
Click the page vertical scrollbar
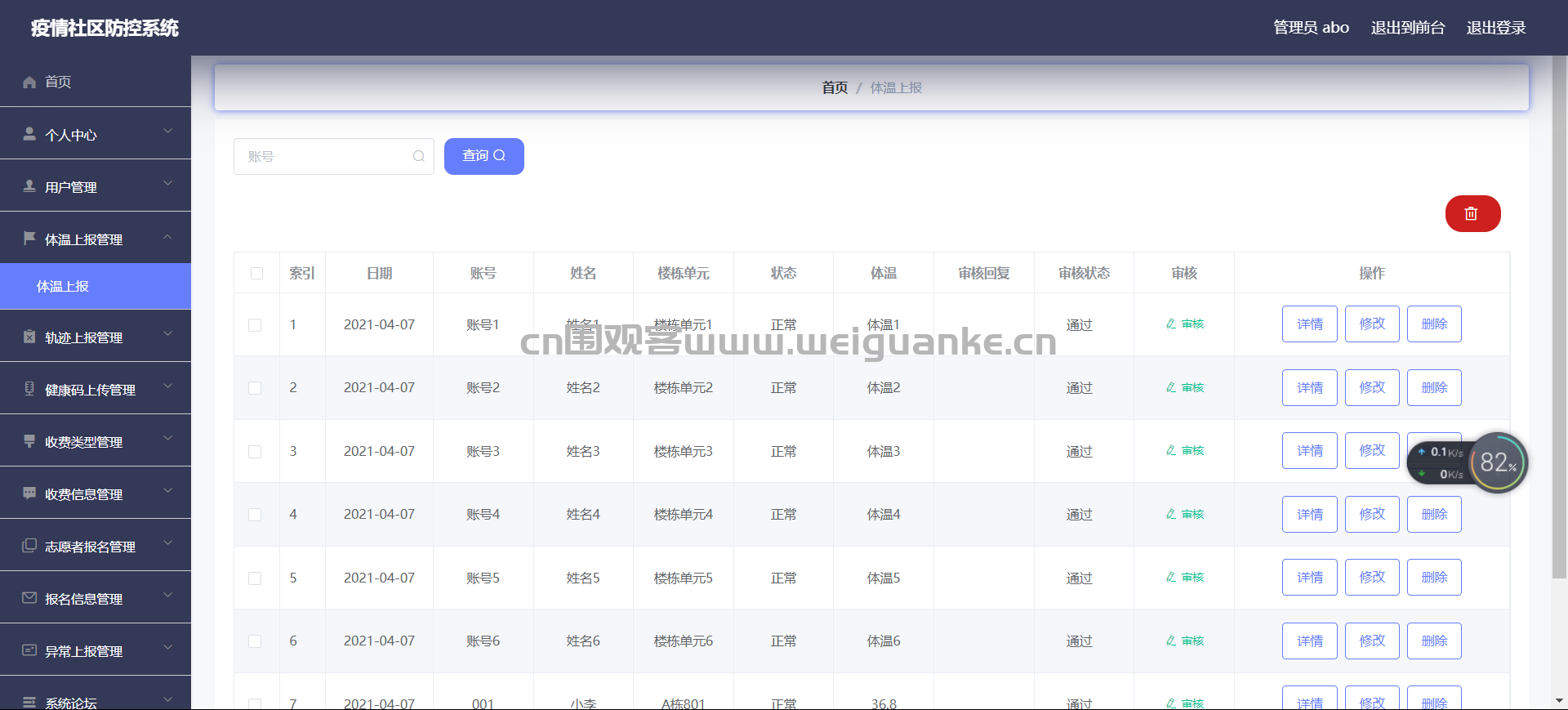tap(1559, 317)
